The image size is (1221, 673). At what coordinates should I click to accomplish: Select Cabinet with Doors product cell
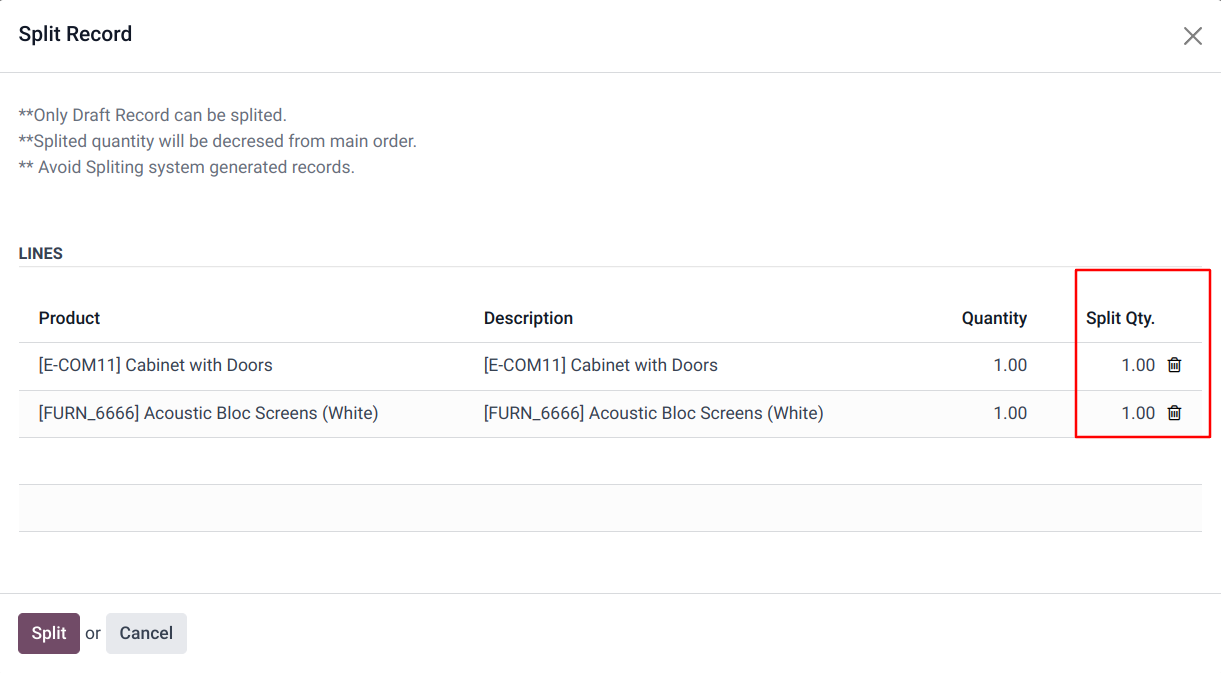155,365
